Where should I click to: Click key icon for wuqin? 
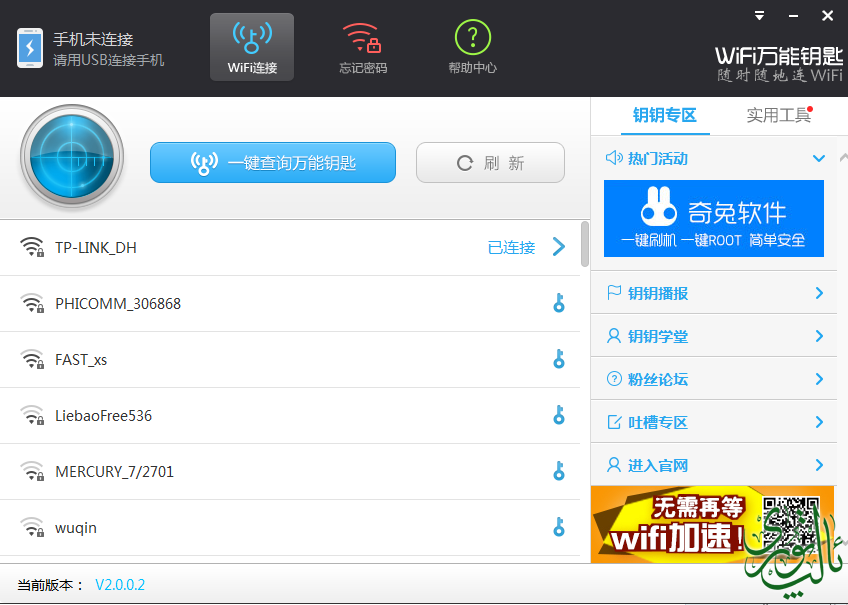click(559, 527)
